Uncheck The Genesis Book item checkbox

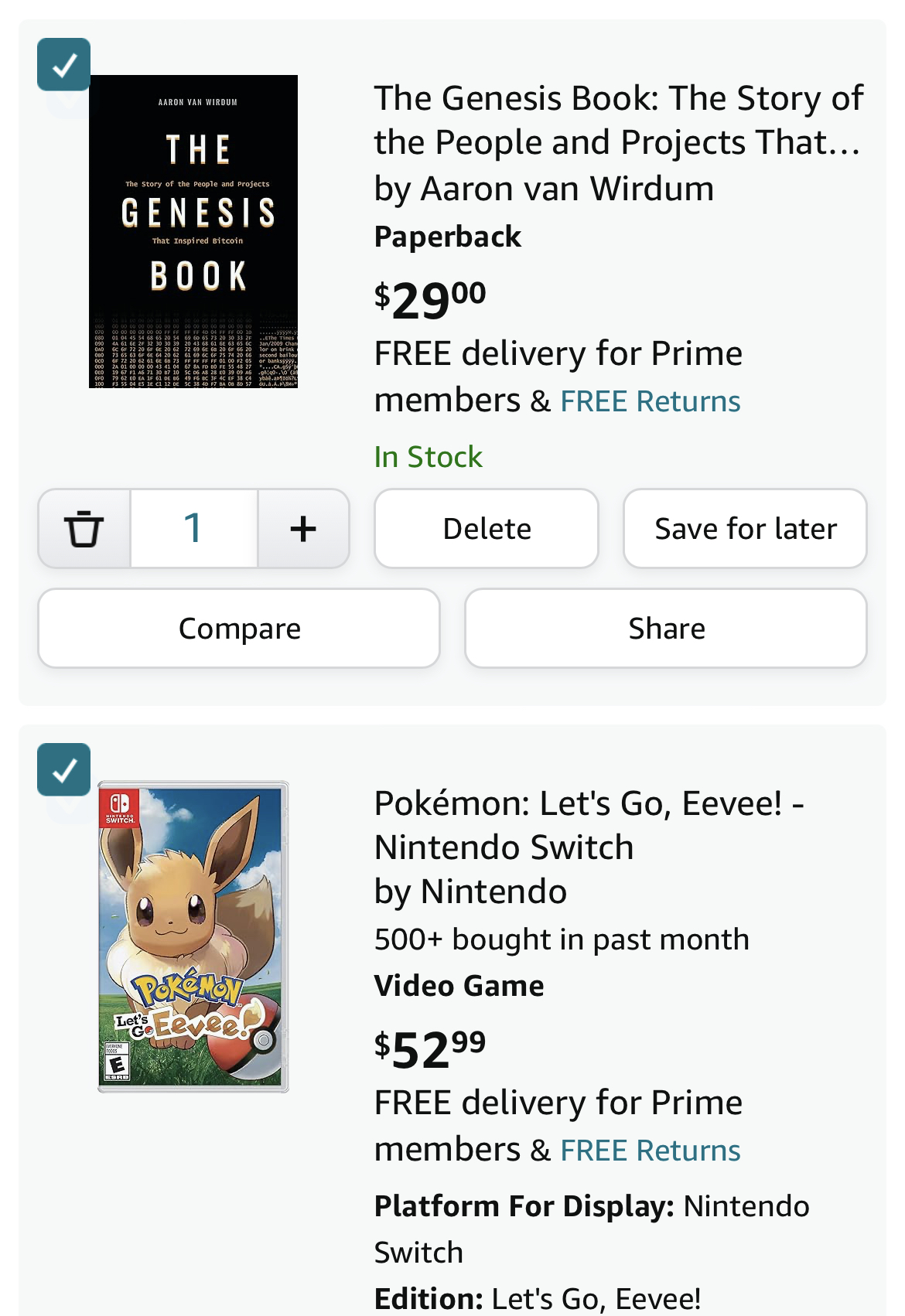pos(63,64)
